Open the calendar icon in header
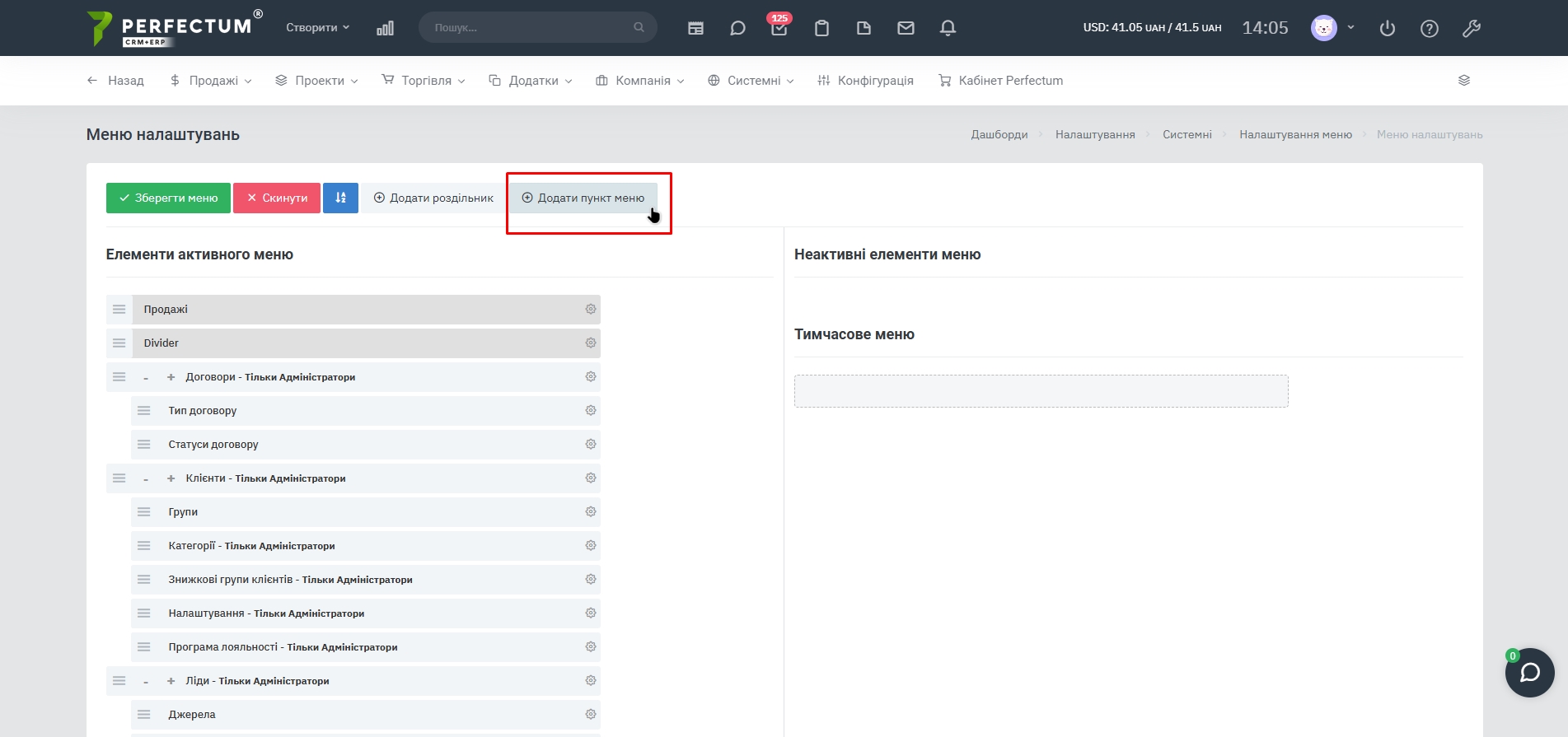Viewport: 1568px width, 737px height. (x=696, y=28)
